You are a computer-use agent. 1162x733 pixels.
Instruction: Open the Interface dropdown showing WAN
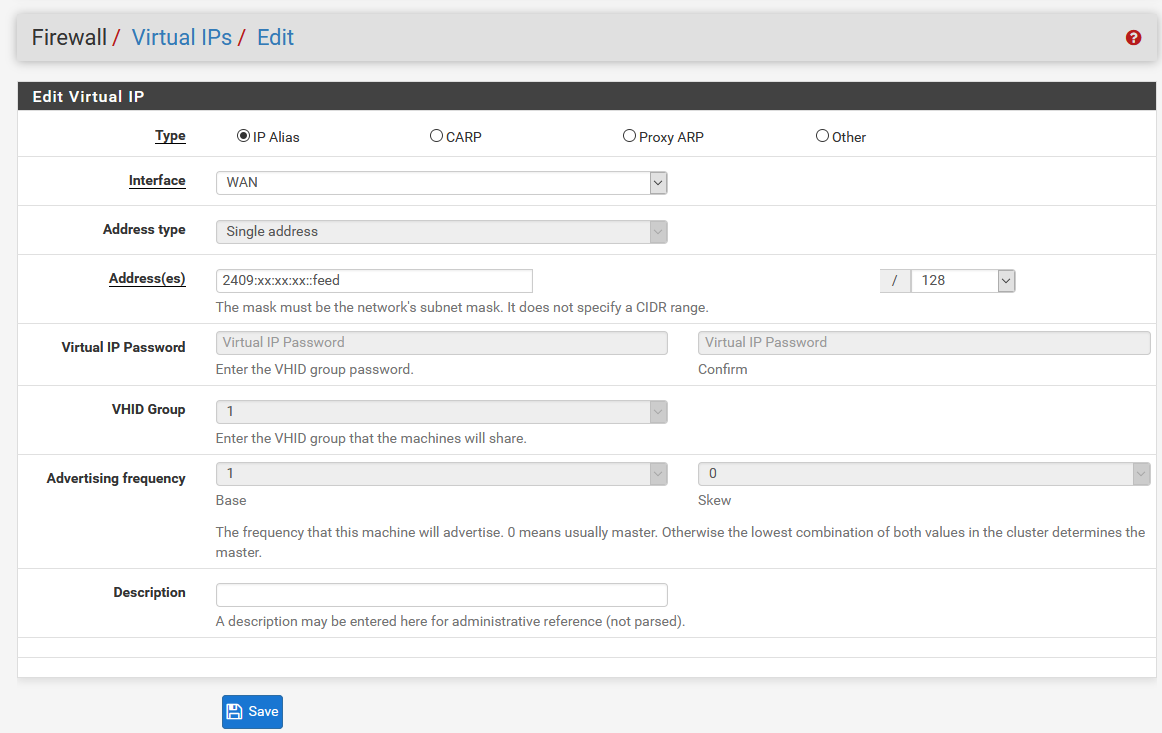pyautogui.click(x=442, y=183)
